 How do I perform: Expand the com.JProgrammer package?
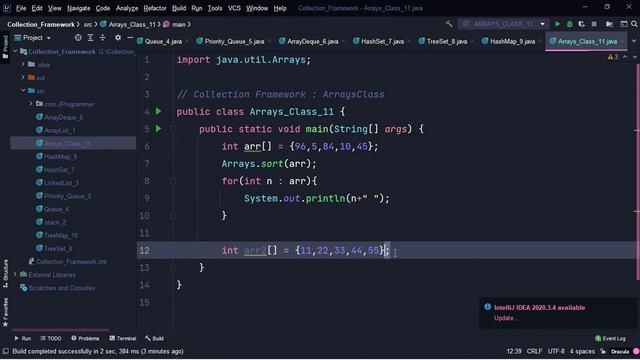coord(31,104)
